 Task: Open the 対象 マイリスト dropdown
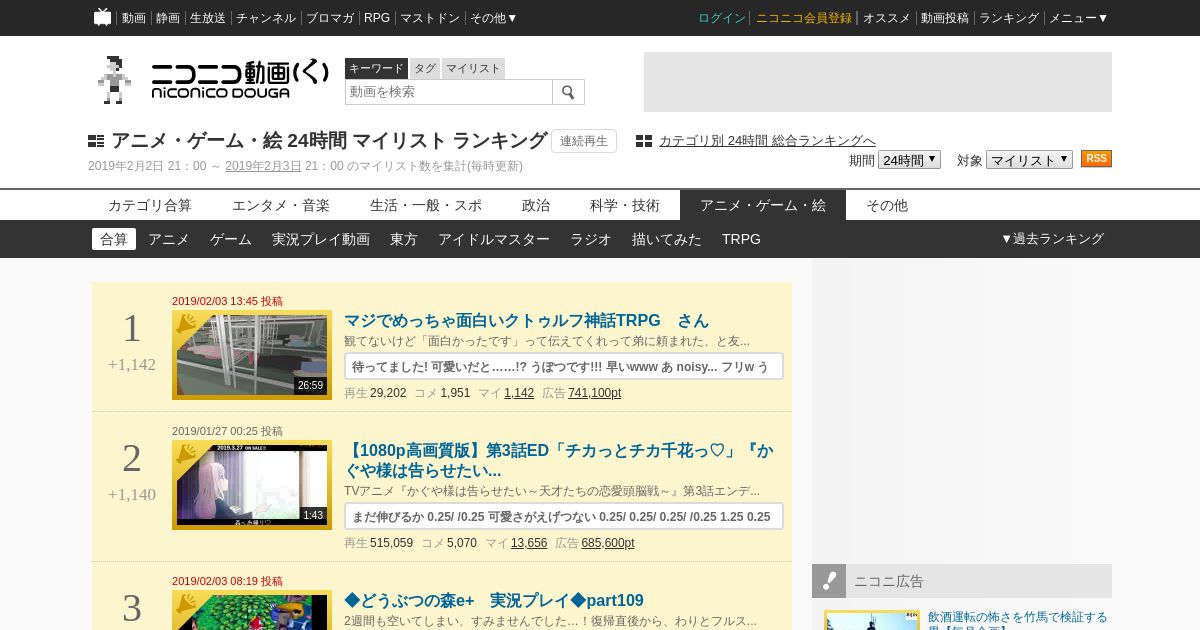pos(1029,160)
